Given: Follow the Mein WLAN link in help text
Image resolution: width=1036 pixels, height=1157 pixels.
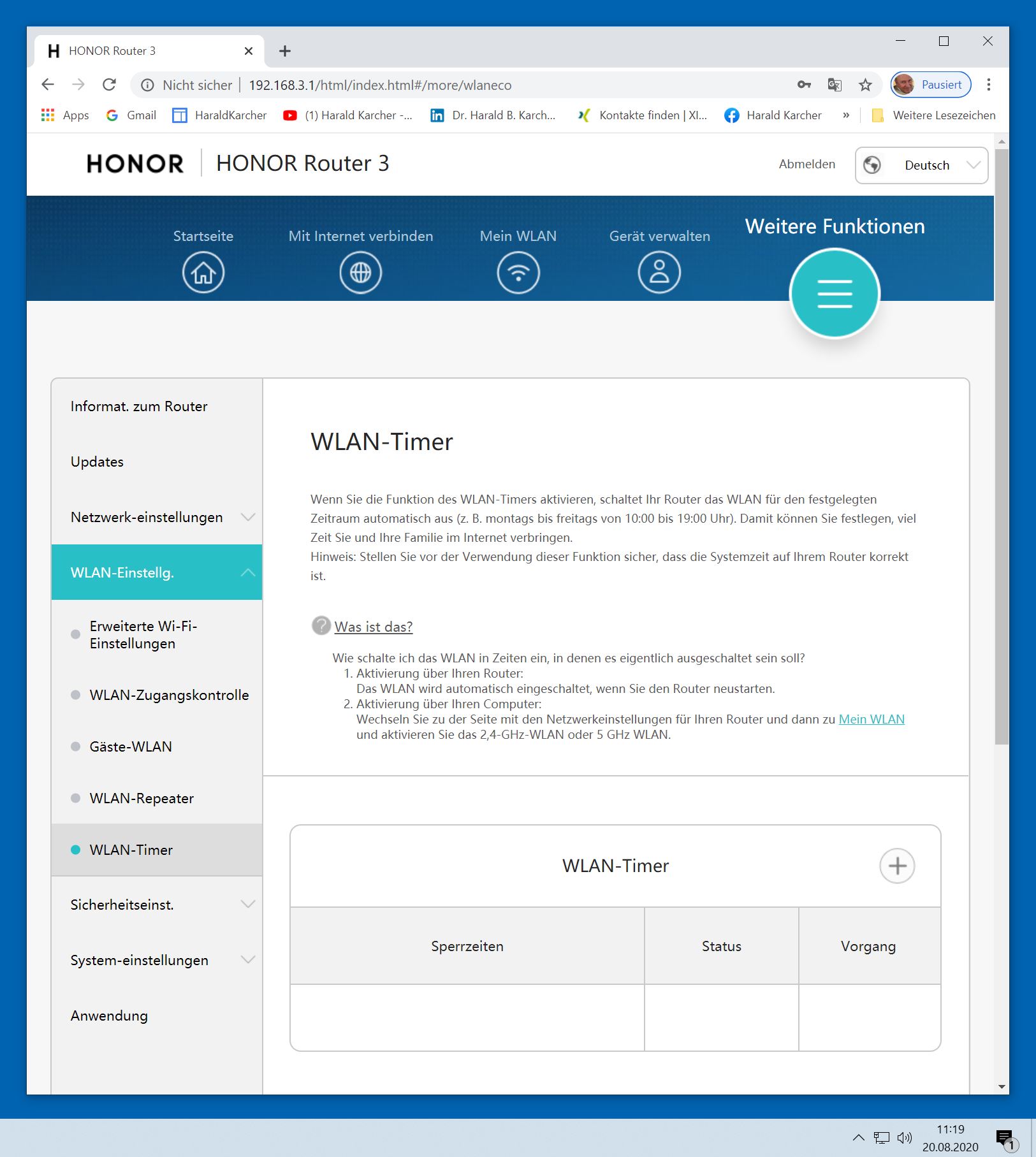Looking at the screenshot, I should (872, 719).
